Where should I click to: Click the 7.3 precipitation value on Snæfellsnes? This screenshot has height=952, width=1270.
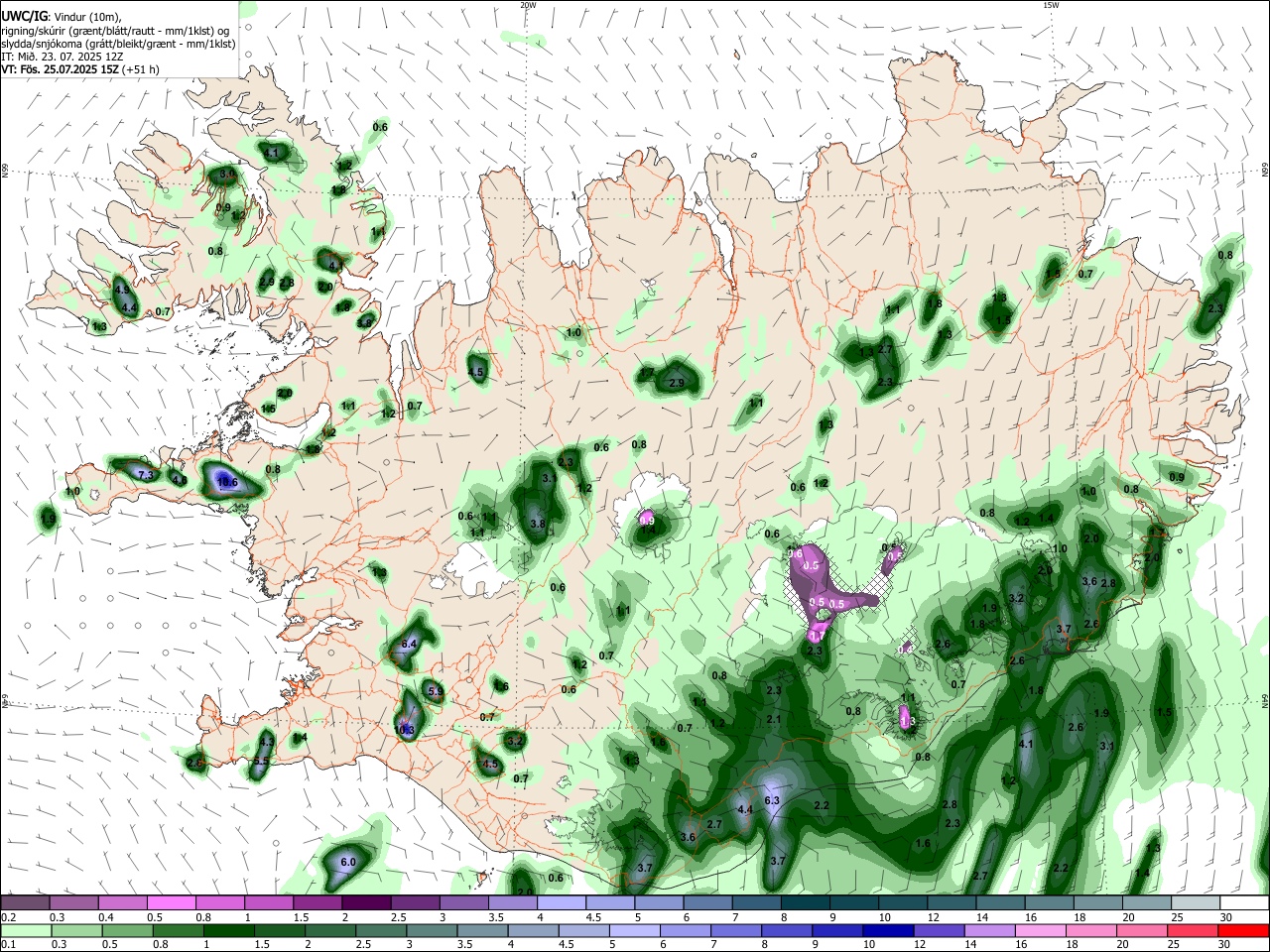(x=146, y=475)
